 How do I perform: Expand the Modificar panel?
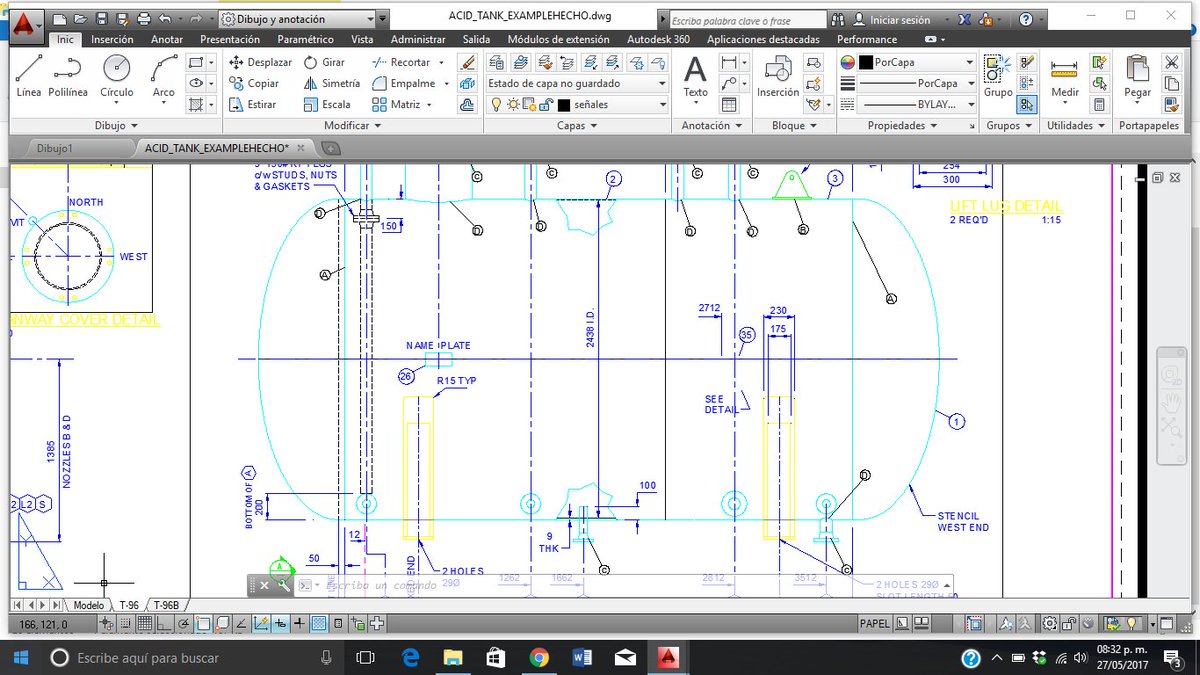[x=353, y=126]
